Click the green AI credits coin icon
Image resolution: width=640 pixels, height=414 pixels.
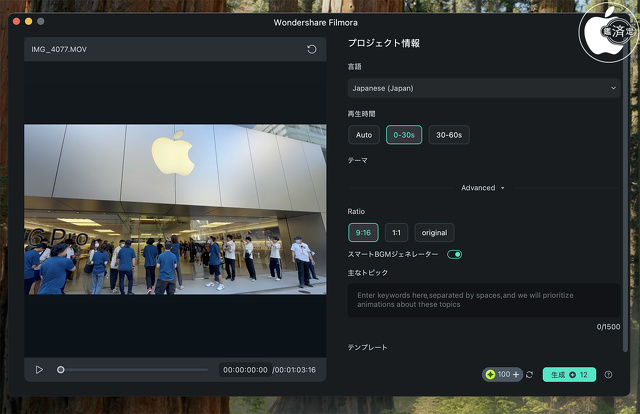pos(491,374)
